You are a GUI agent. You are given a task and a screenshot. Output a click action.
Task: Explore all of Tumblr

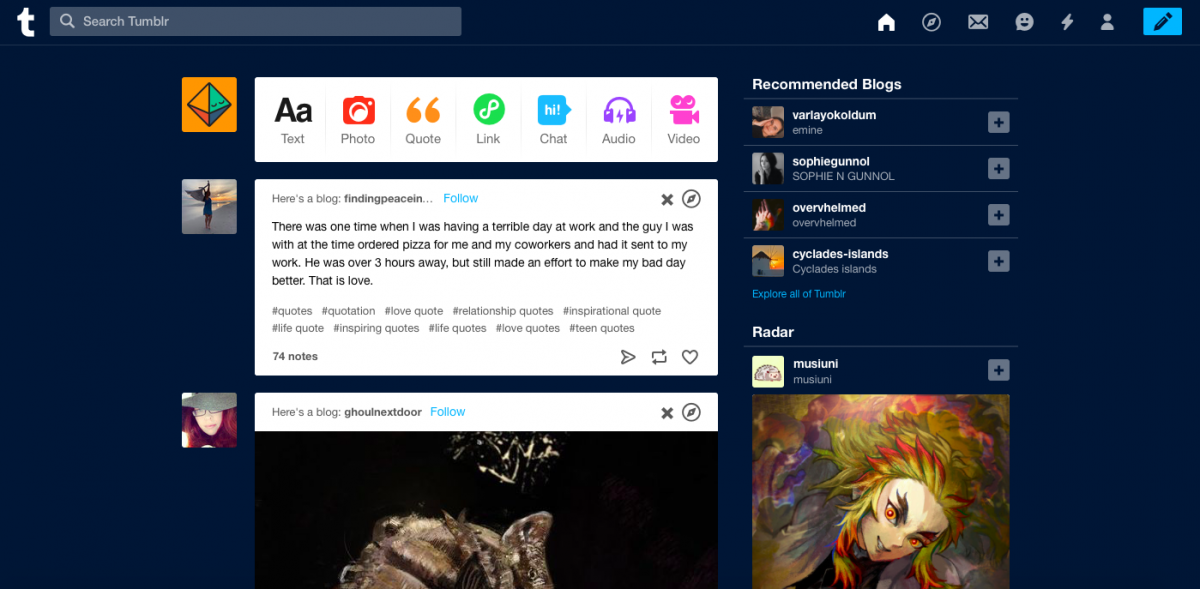[798, 293]
